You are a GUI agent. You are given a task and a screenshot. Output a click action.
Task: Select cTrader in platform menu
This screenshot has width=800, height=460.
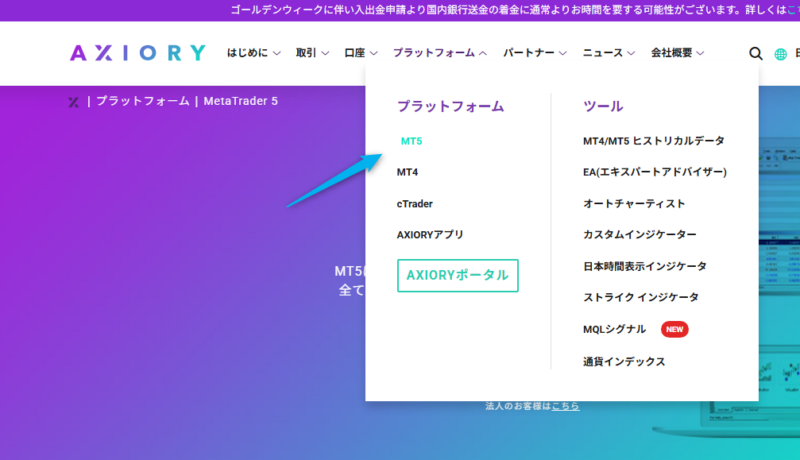(x=415, y=204)
